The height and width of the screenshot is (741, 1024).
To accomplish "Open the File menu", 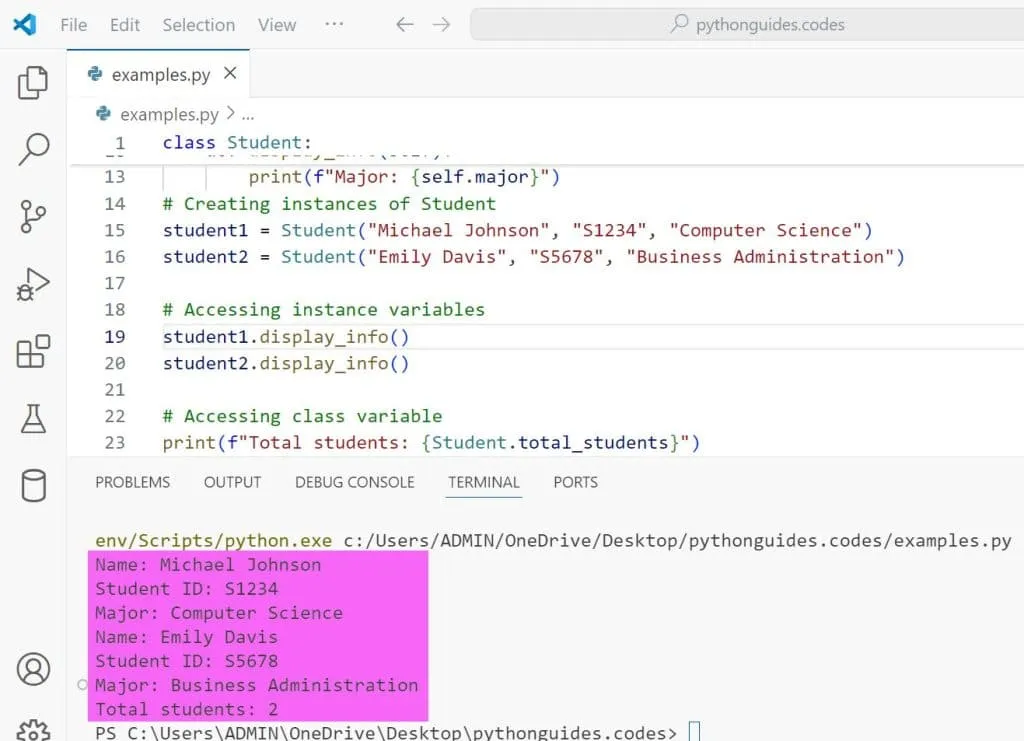I will pos(74,25).
